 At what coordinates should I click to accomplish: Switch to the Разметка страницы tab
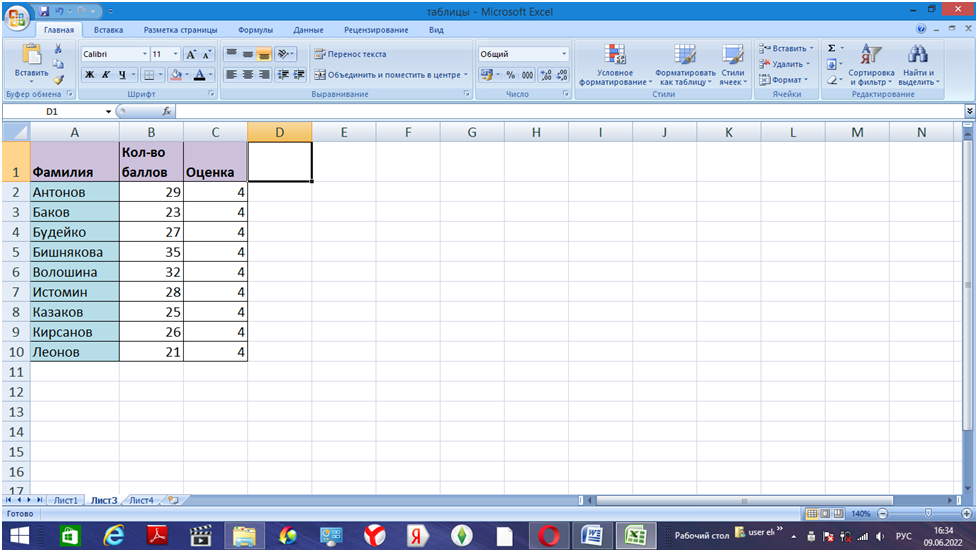pyautogui.click(x=180, y=30)
